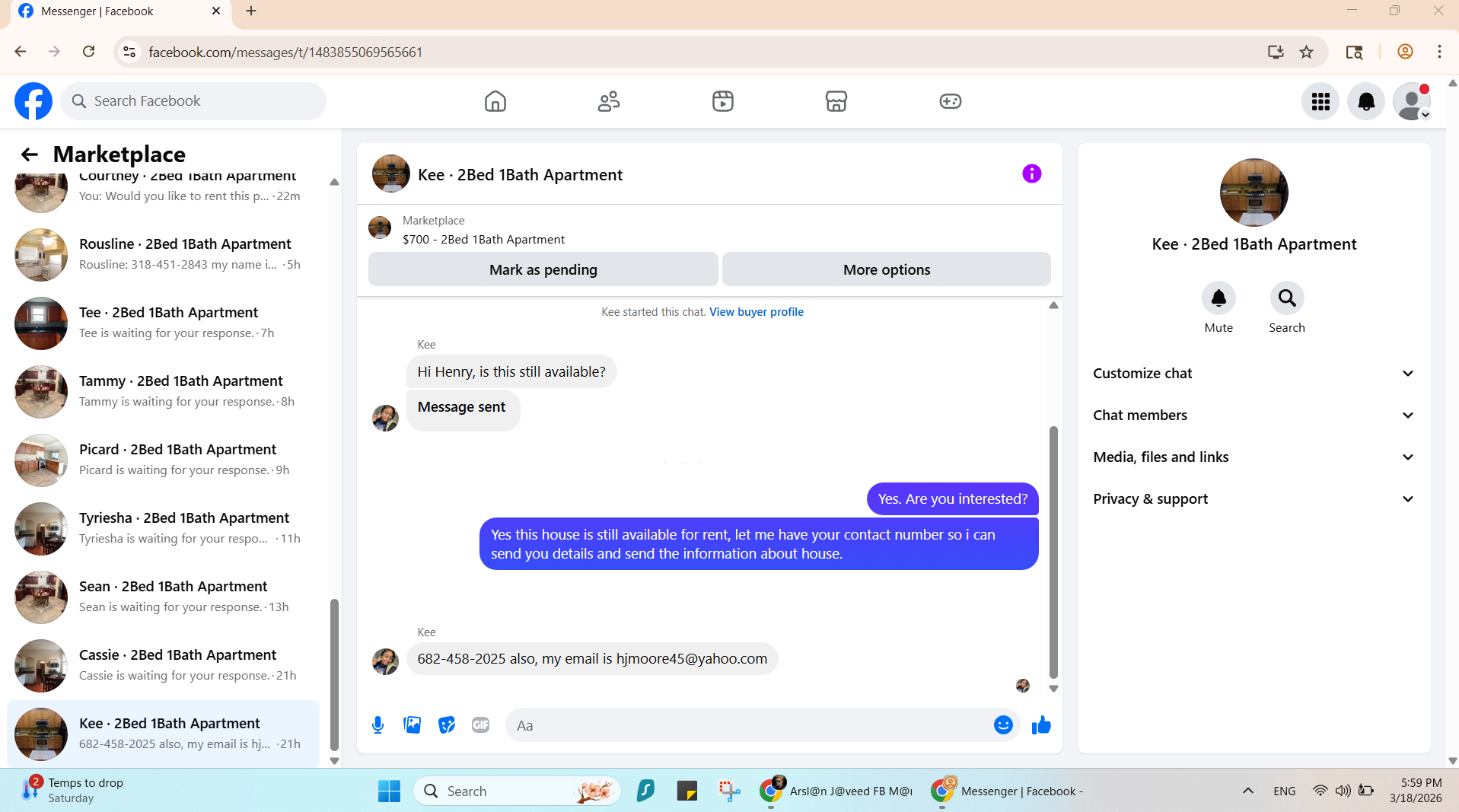Attach a photo using the image icon
1459x812 pixels.
[x=413, y=725]
